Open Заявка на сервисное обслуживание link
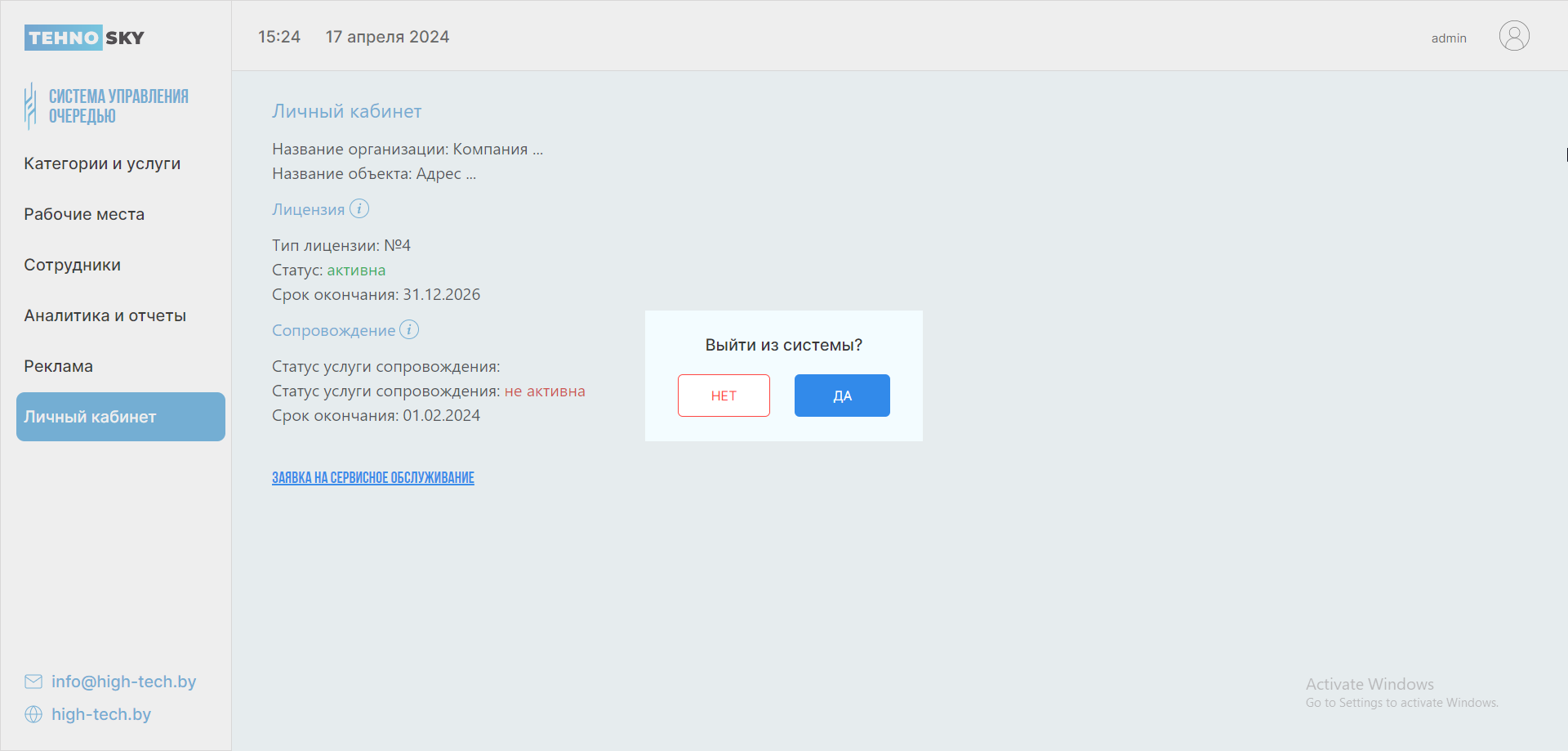This screenshot has width=1568, height=751. (372, 478)
